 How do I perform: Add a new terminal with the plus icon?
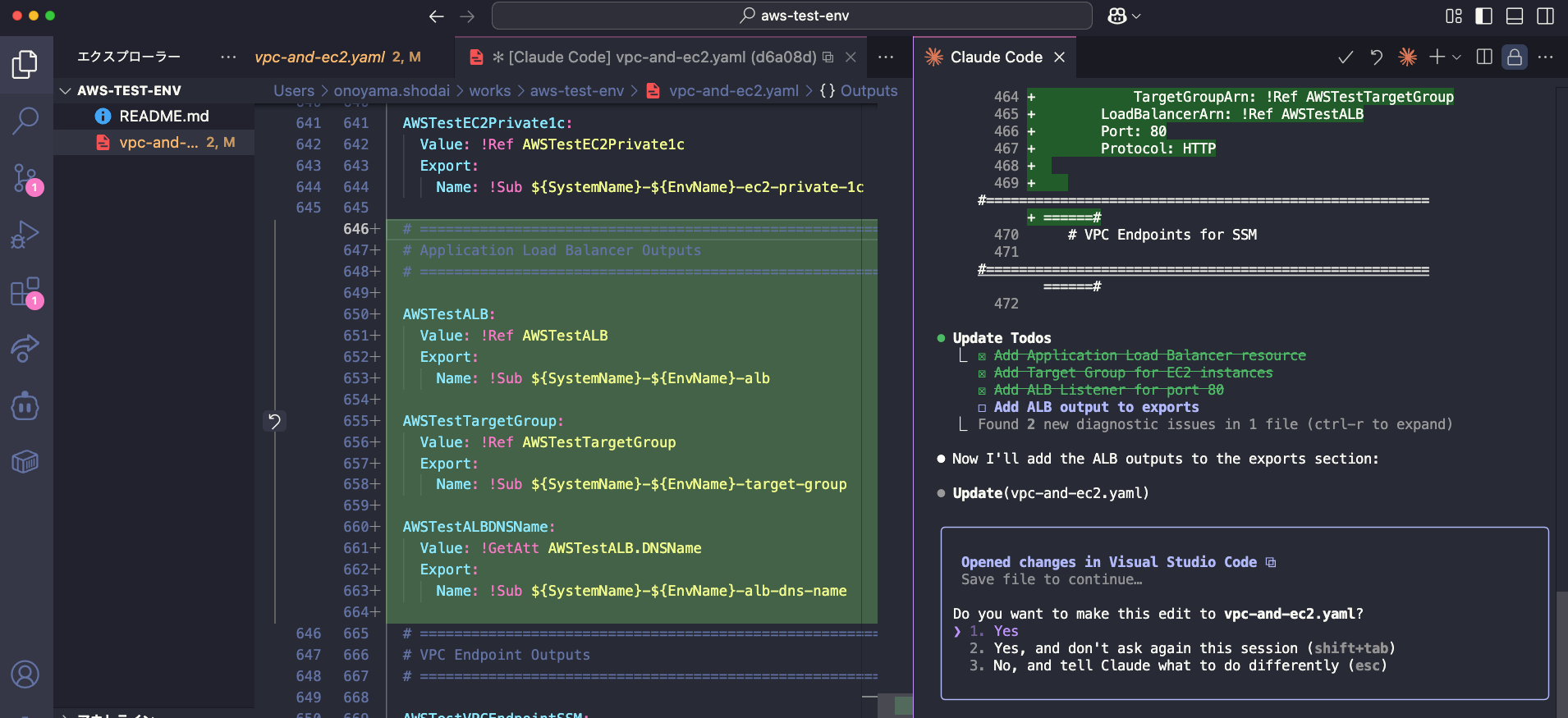(1437, 57)
